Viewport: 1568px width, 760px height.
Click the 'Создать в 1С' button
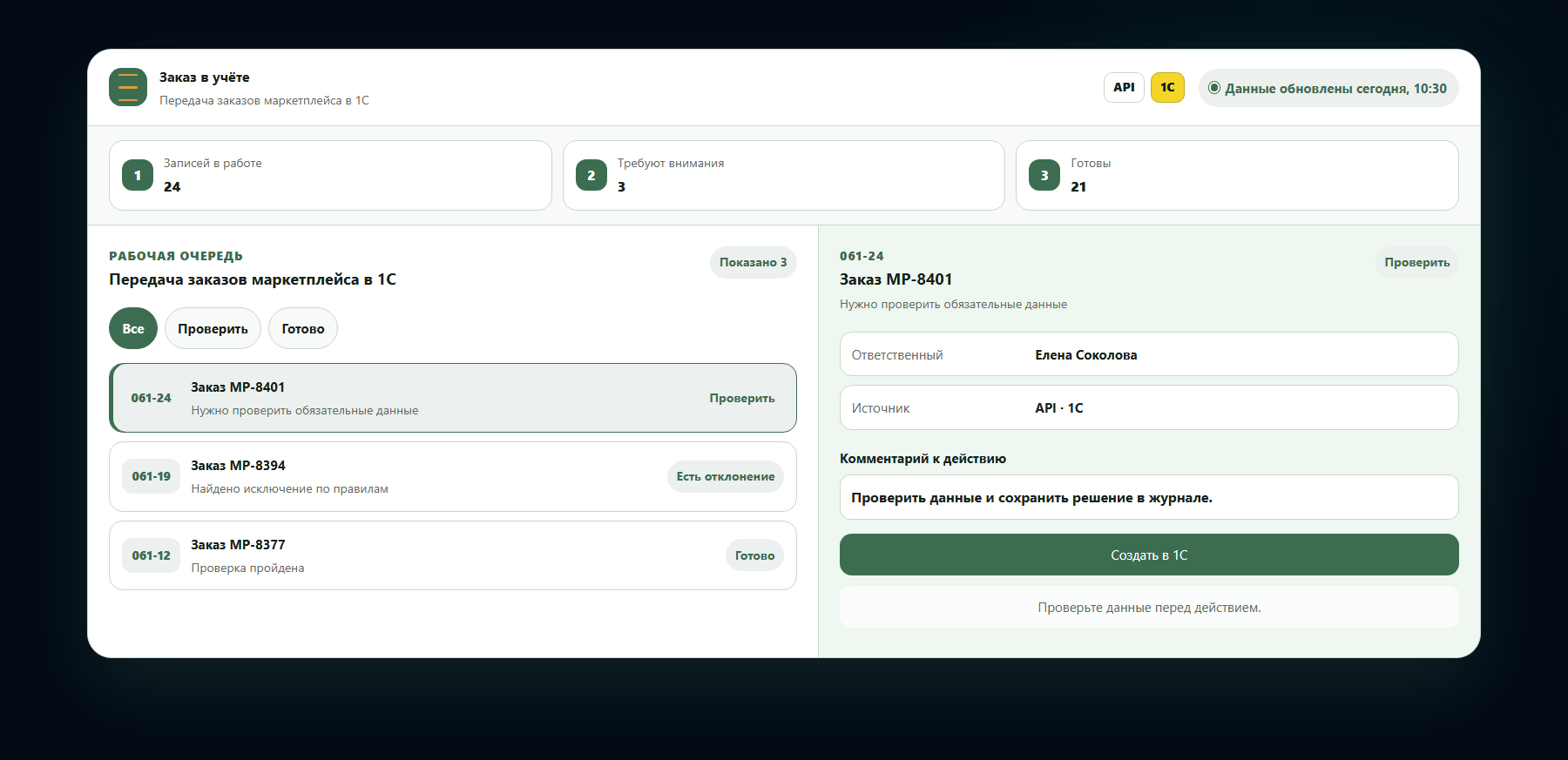click(x=1149, y=555)
